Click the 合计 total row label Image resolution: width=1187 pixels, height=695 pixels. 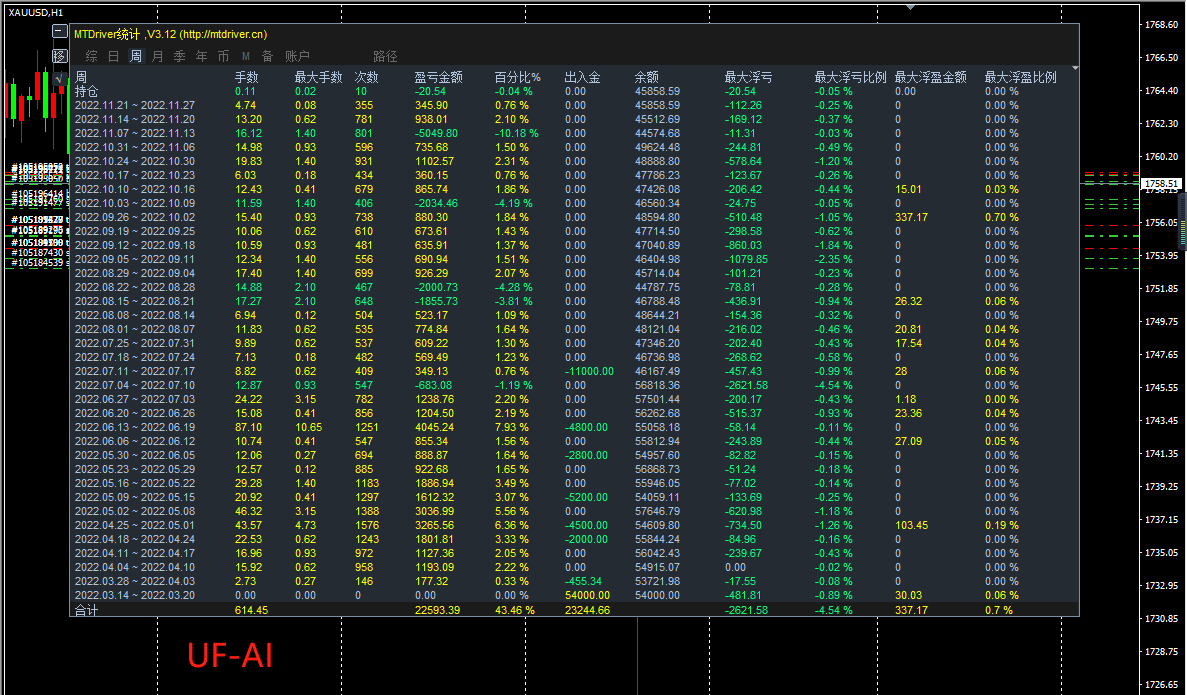click(86, 610)
